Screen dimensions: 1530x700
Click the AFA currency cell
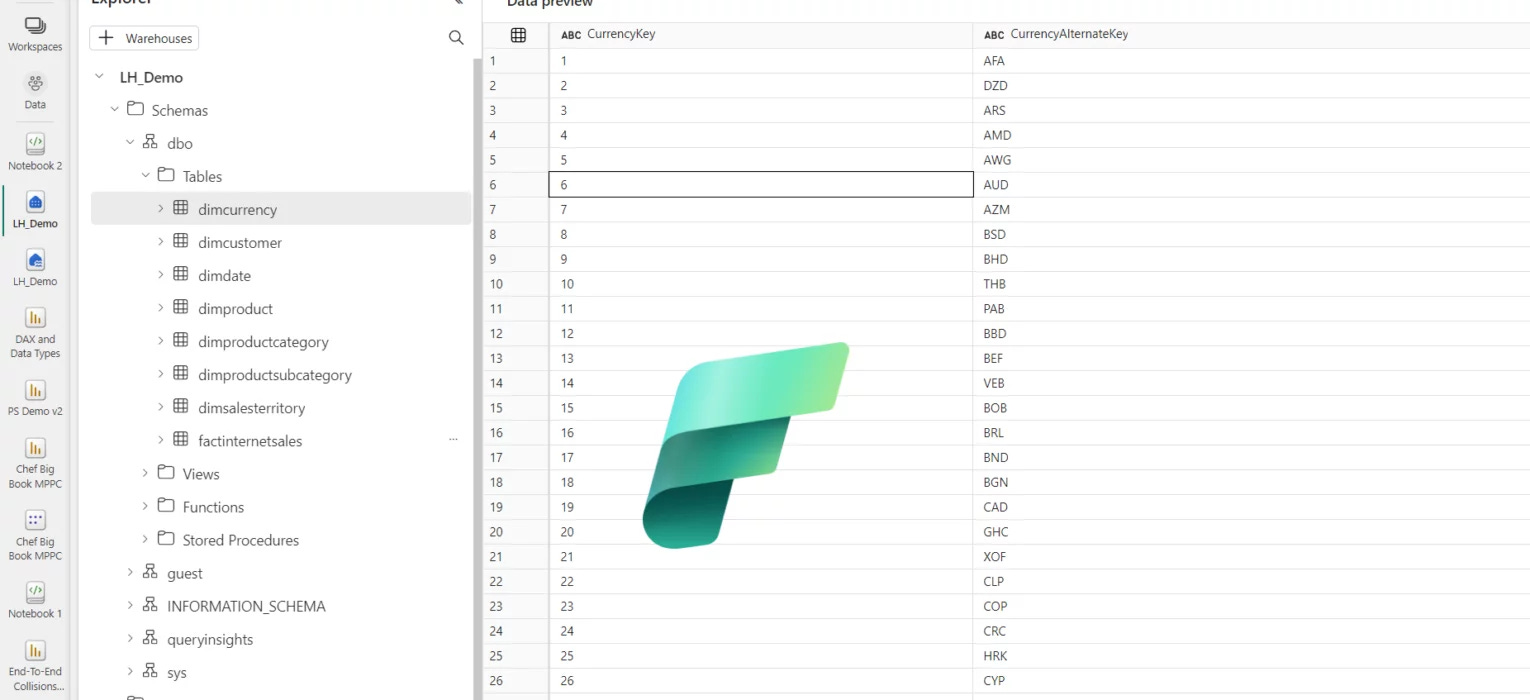click(x=1251, y=61)
